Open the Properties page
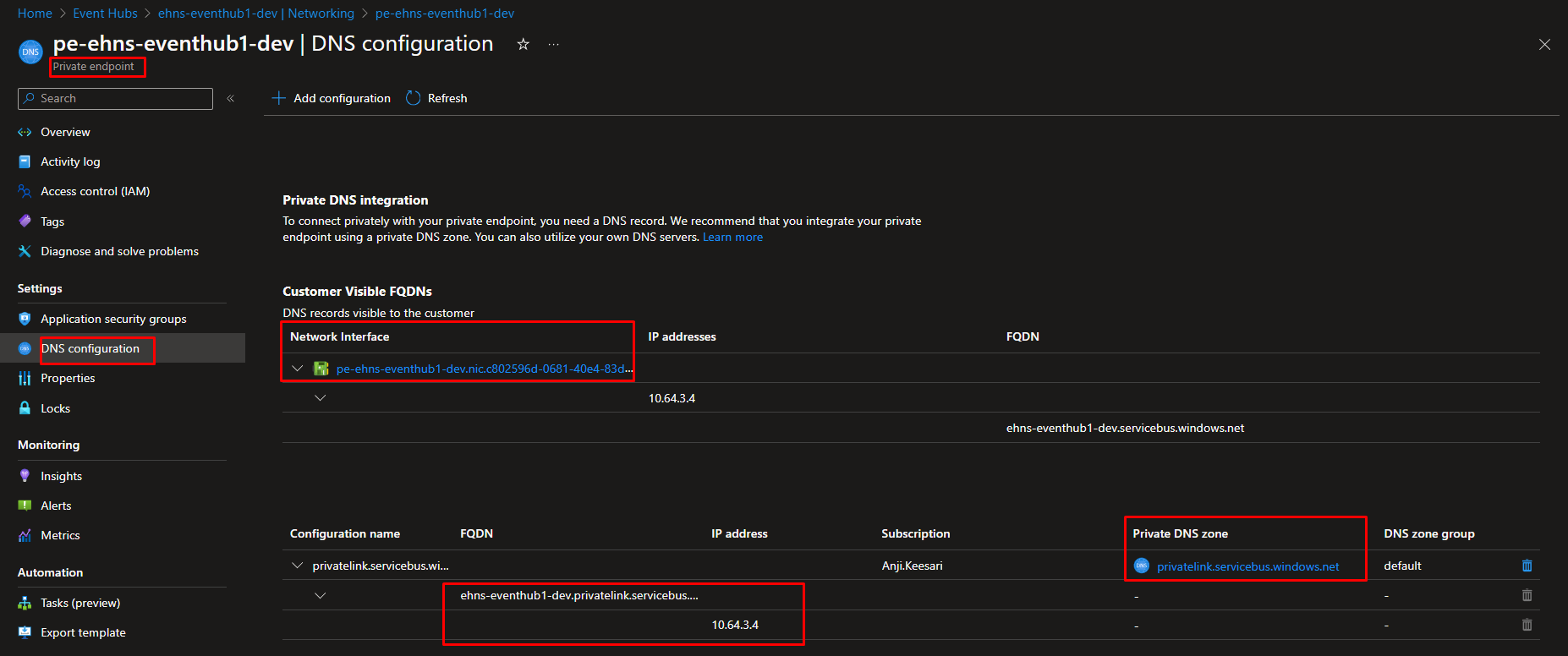 [68, 378]
